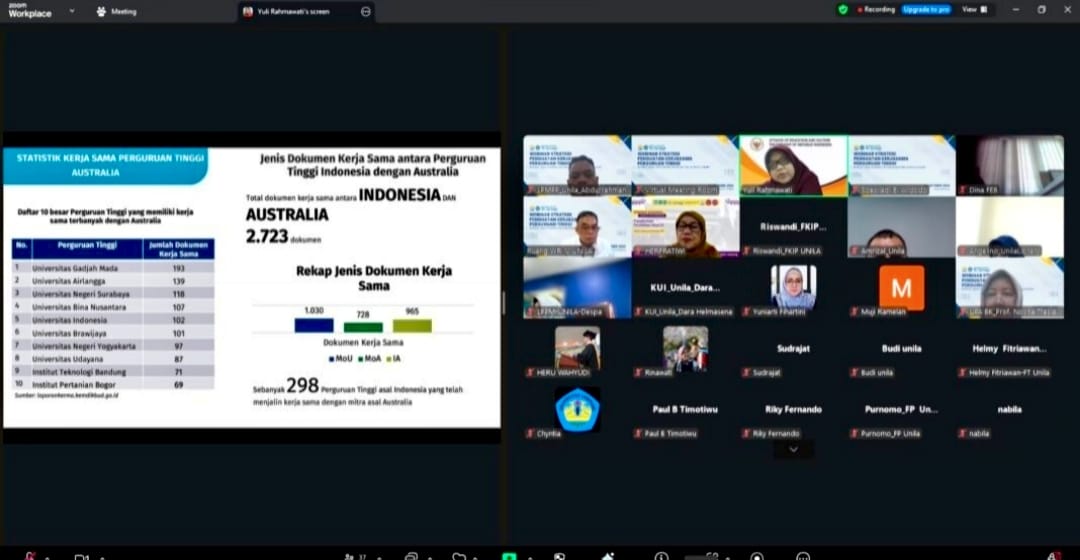Image resolution: width=1080 pixels, height=560 pixels.
Task: Click the muted mic icon on Dina FEB's label
Action: coord(963,189)
